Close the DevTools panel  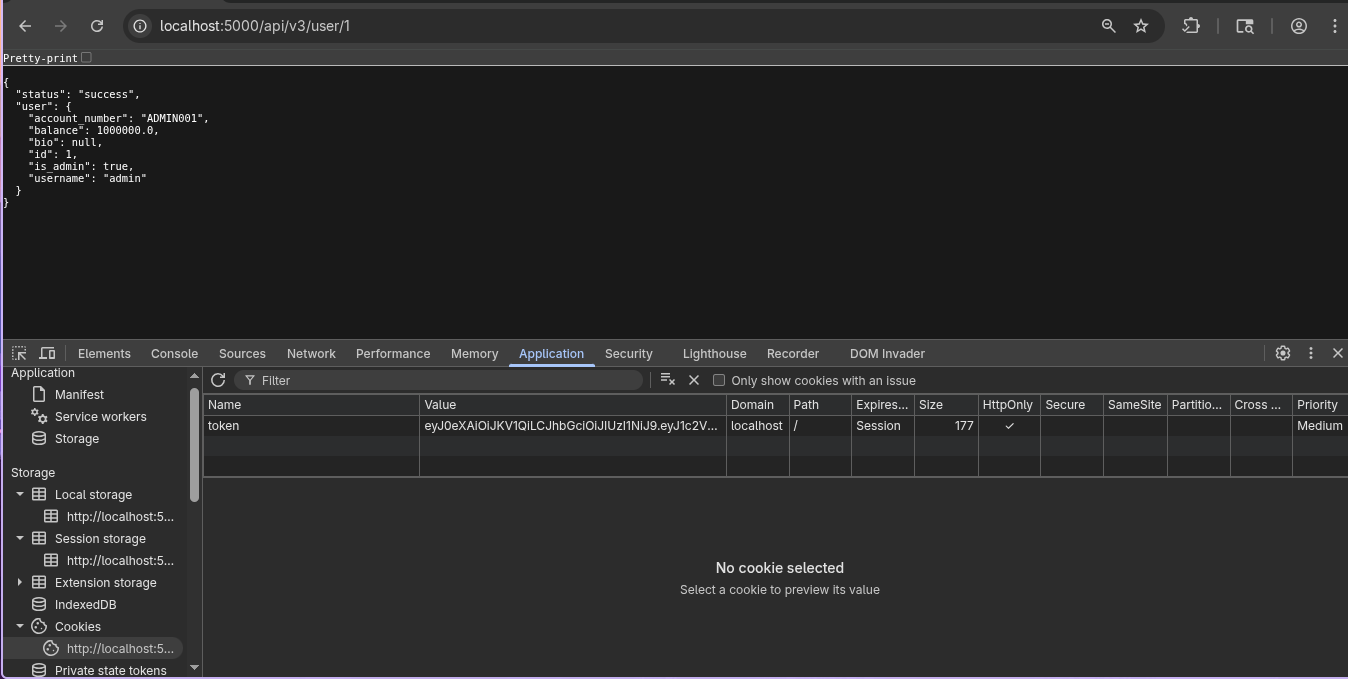pos(1337,353)
